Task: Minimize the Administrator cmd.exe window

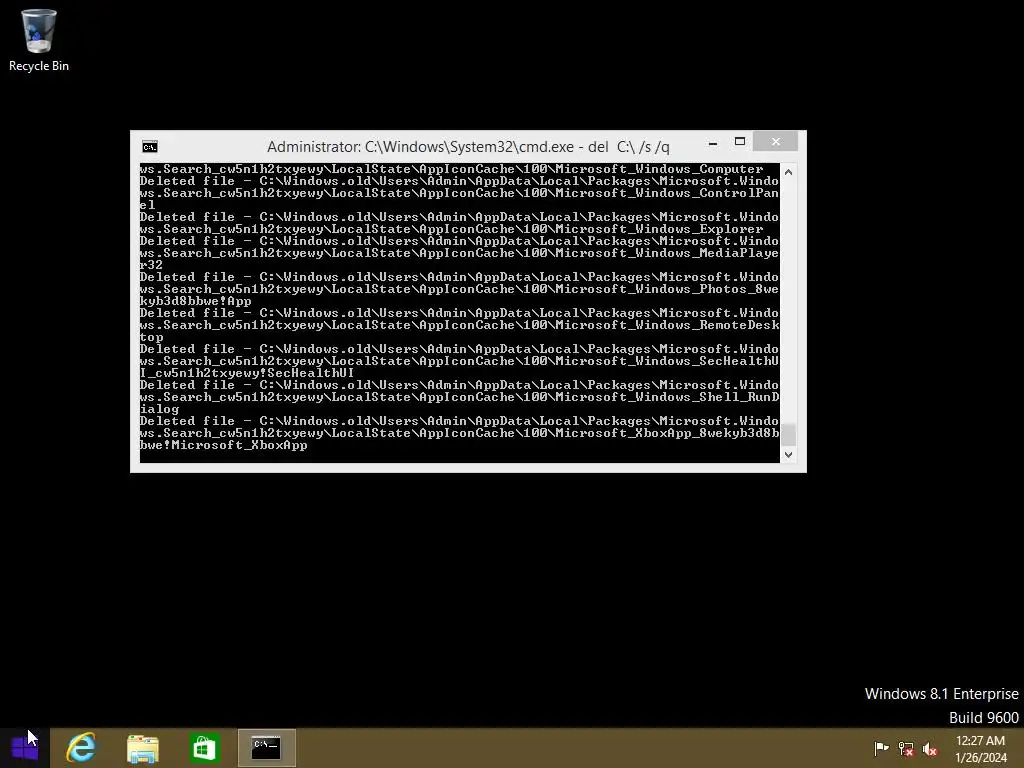Action: point(713,142)
